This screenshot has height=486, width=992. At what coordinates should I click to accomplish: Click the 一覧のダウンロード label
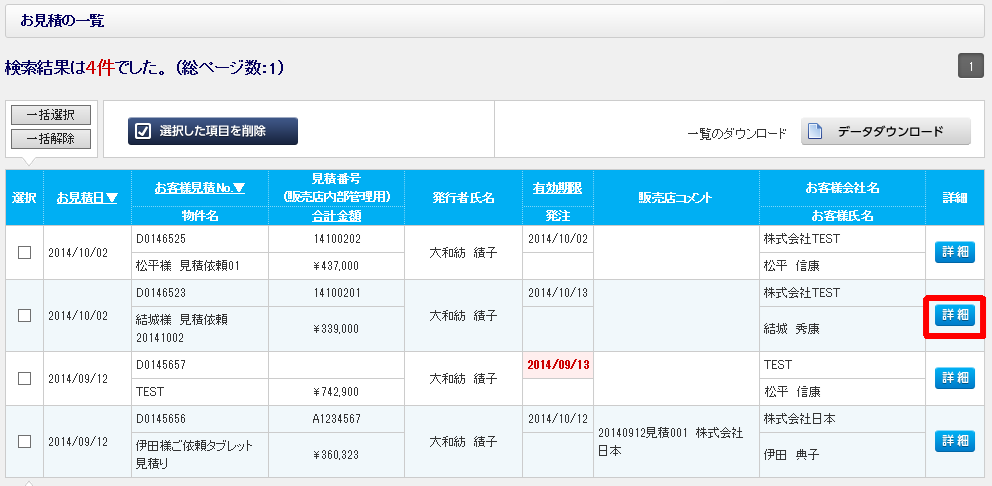point(736,133)
